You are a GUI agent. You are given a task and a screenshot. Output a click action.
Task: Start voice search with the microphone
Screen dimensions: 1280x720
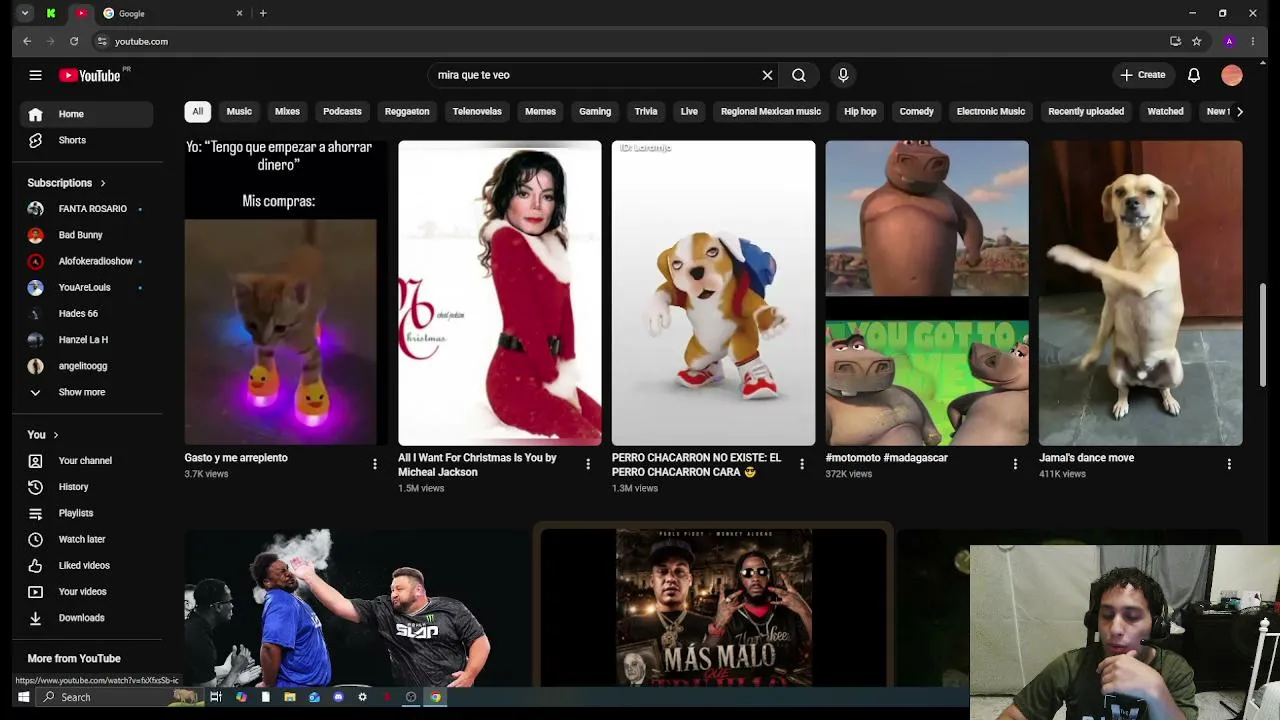tap(843, 75)
